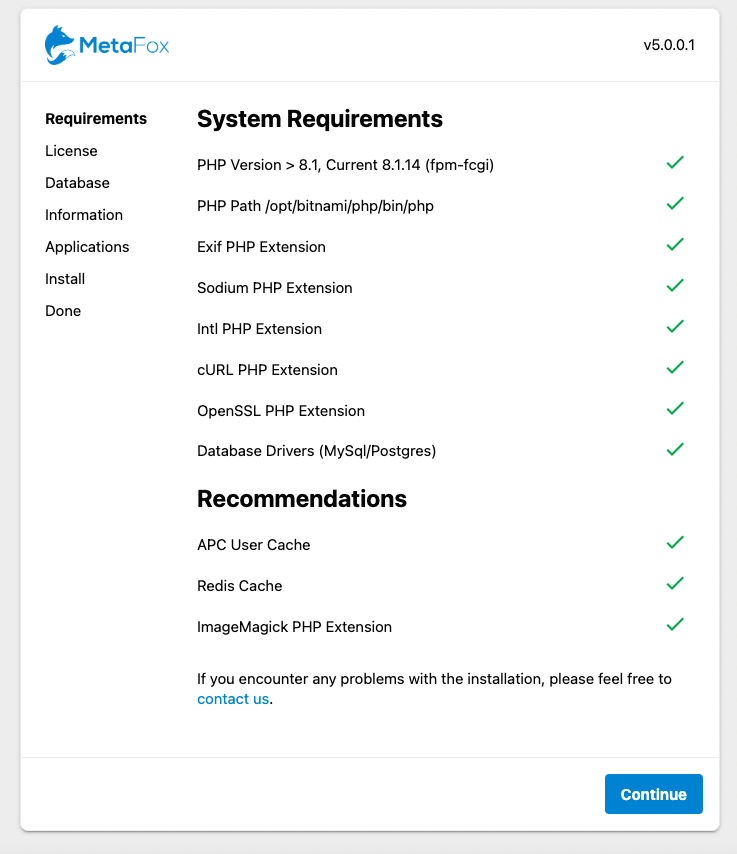Jump to the Install step
Image resolution: width=737 pixels, height=854 pixels.
point(65,279)
